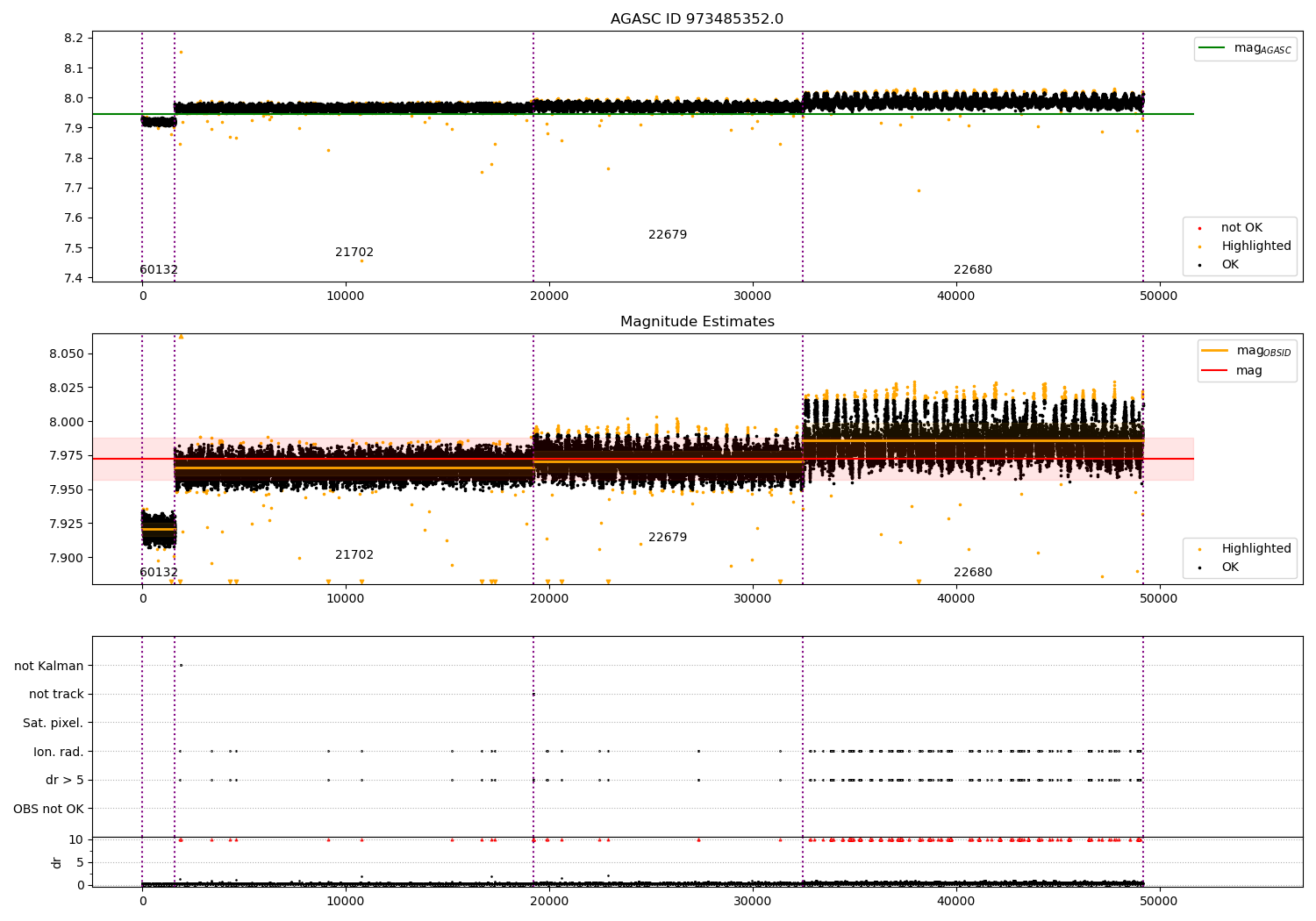Screen dimensions: 1316x921
Task: Click y-axis tick 7.8 in top plot
Action: click(75, 159)
